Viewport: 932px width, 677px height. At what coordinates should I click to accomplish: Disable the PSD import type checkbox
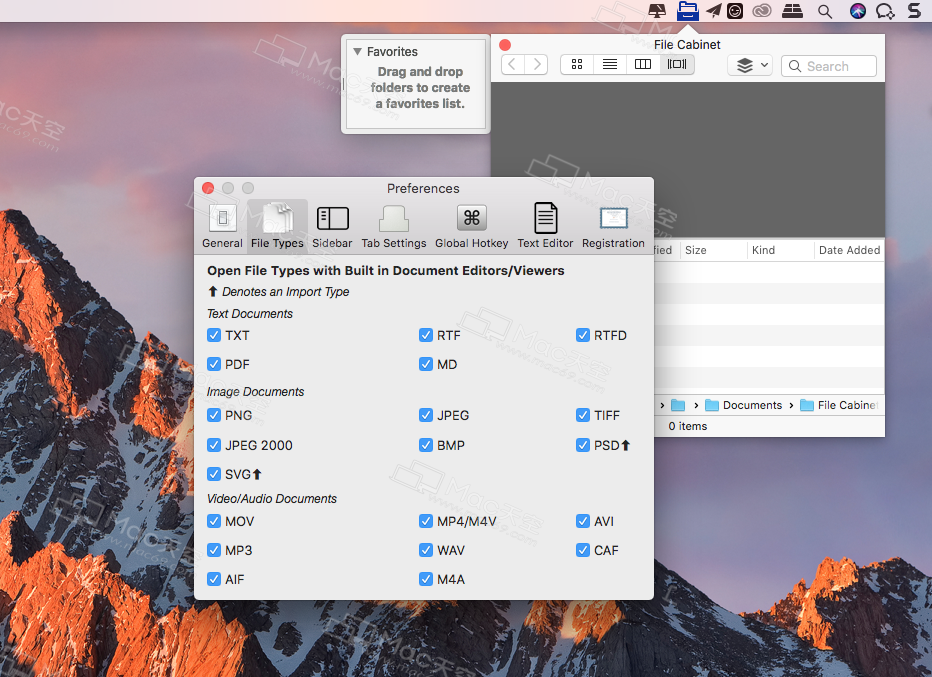pyautogui.click(x=582, y=445)
